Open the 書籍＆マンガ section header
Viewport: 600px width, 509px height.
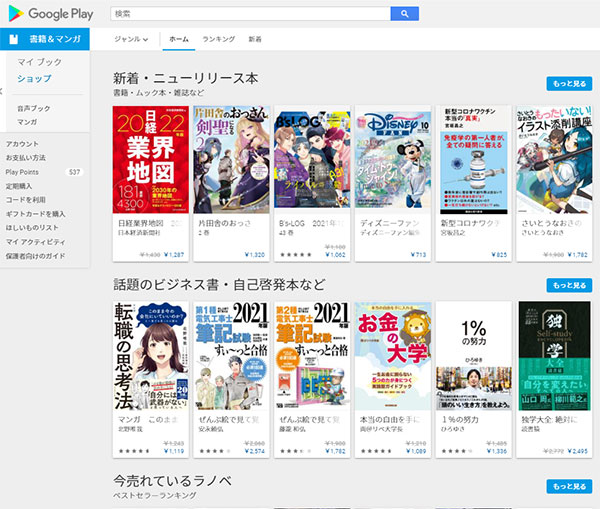click(45, 39)
